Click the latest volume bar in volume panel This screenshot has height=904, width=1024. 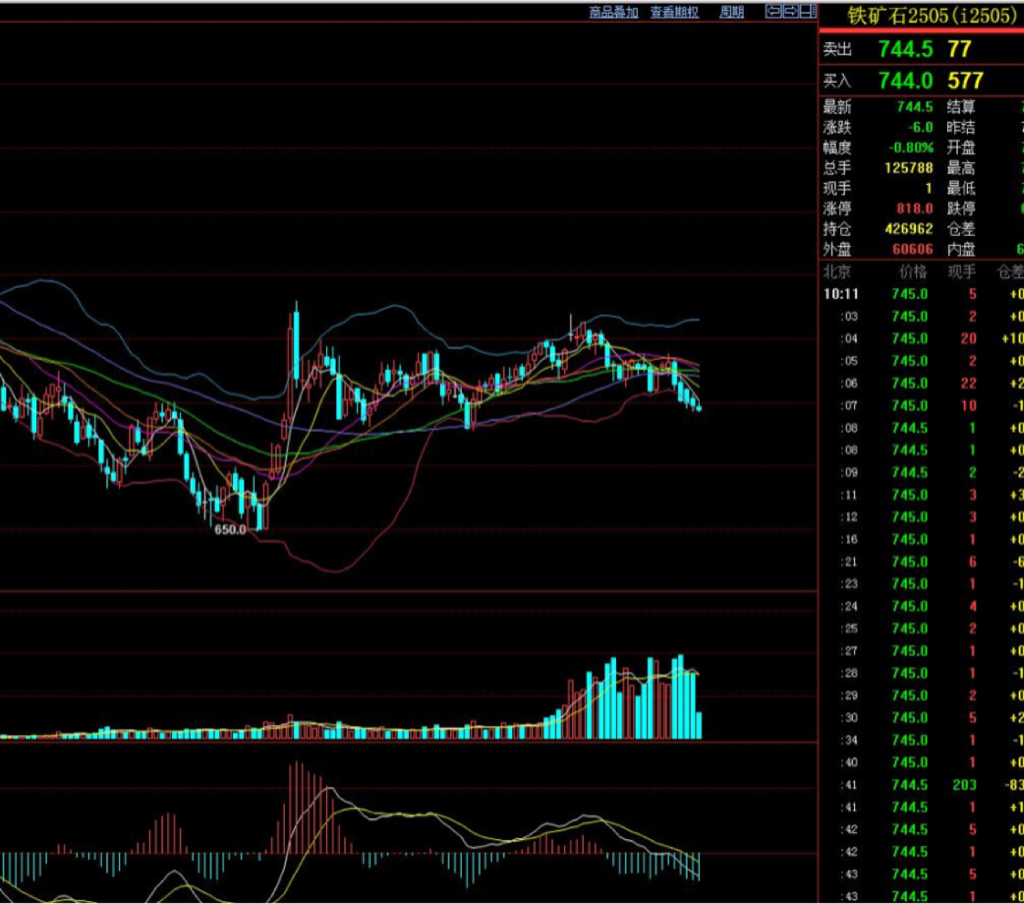699,725
